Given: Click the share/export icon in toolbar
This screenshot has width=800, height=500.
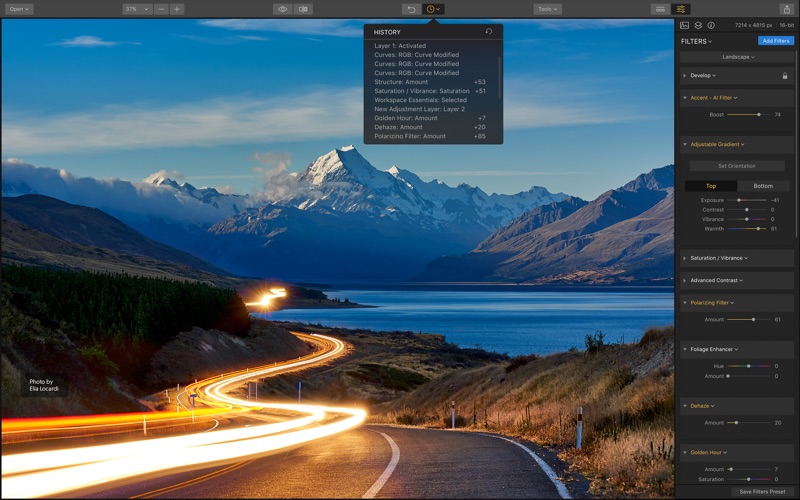Looking at the screenshot, I should 786,9.
